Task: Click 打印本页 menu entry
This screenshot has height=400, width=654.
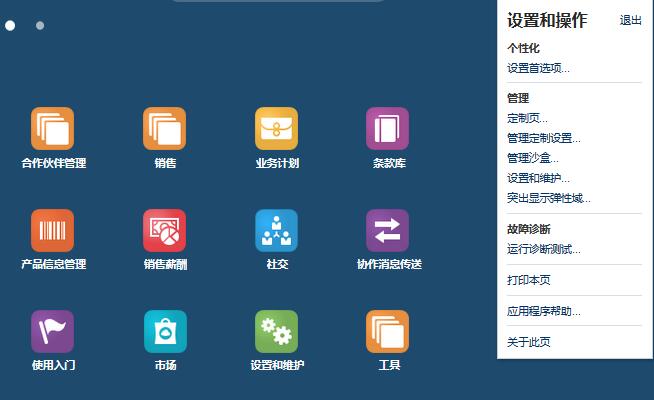Action: [528, 280]
